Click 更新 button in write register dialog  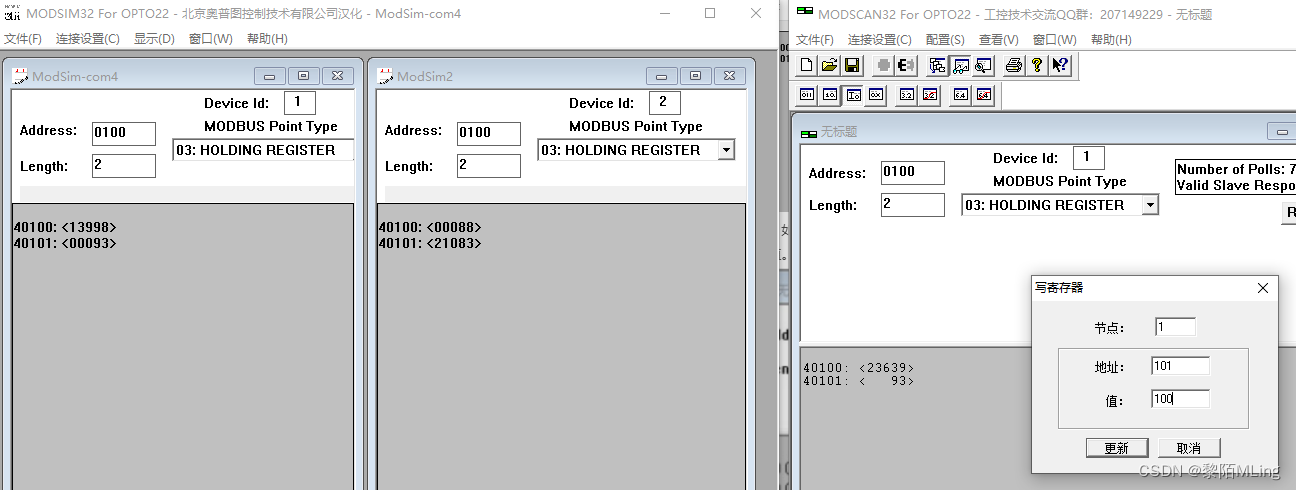tap(1117, 448)
